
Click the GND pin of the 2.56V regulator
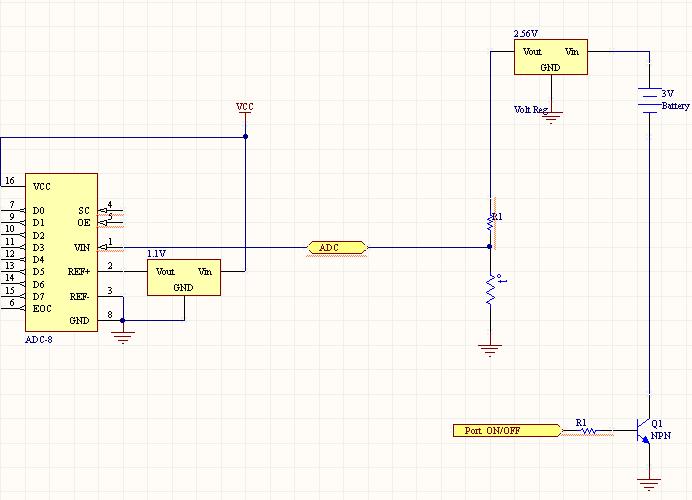[550, 68]
